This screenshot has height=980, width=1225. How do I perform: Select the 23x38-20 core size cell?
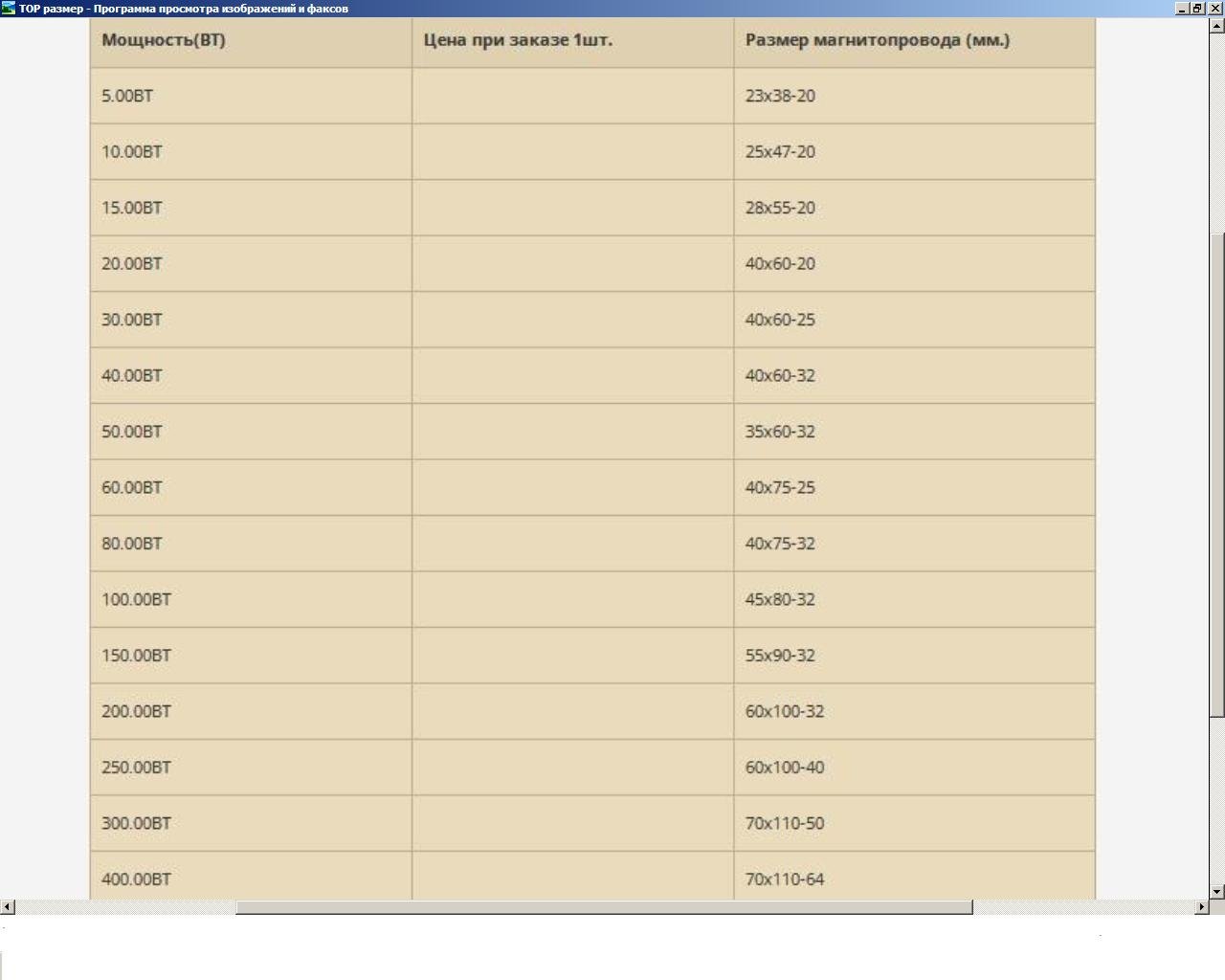[780, 96]
